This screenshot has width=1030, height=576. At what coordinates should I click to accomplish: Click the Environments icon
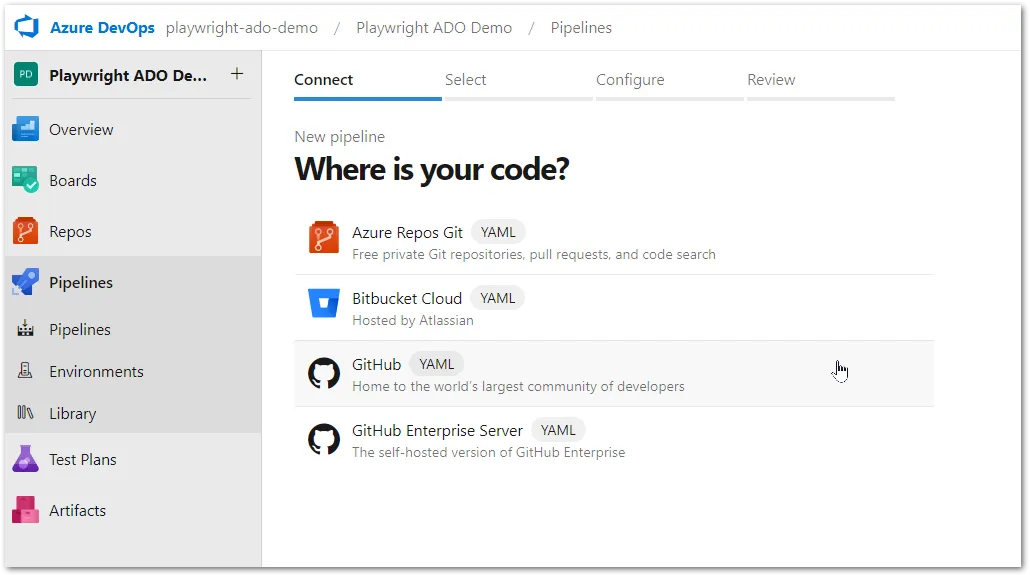[x=25, y=370]
